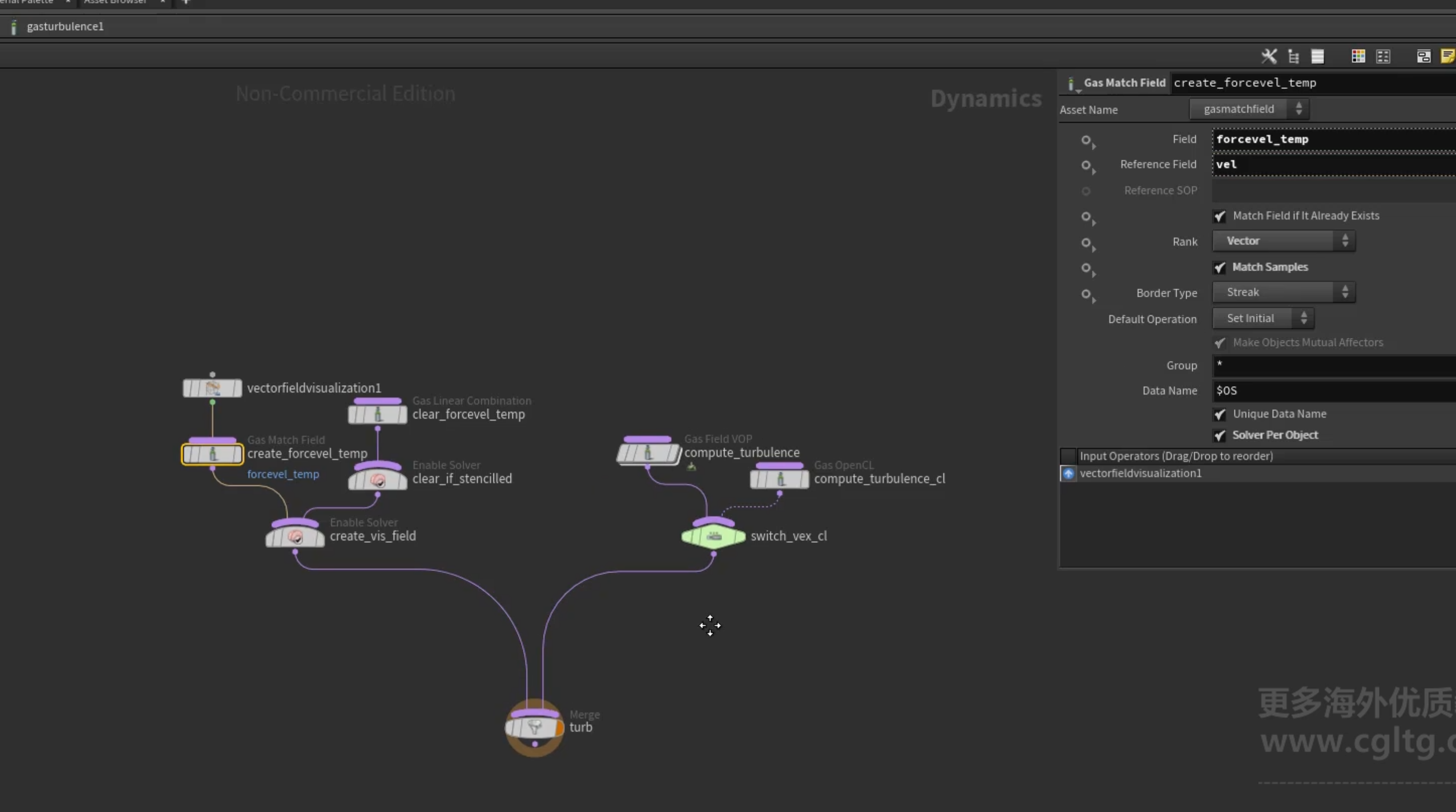Switch to tree list view icon
The width and height of the screenshot is (1456, 812).
pos(1293,56)
